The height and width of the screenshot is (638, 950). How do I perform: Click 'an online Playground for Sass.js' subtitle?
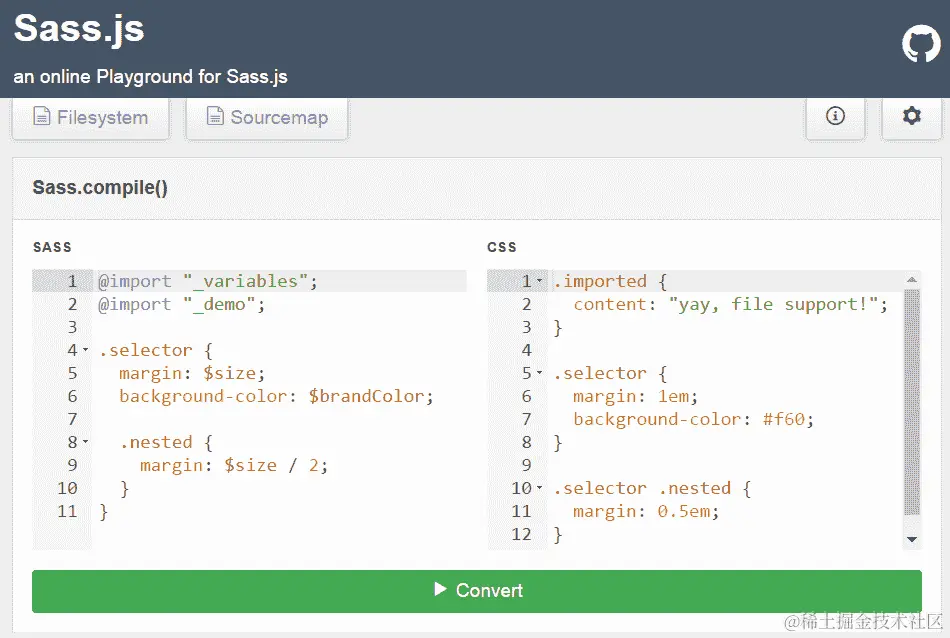(150, 77)
